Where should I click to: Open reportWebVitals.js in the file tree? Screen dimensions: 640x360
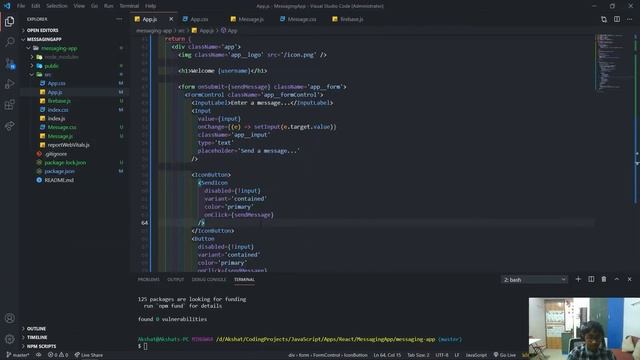pos(68,145)
